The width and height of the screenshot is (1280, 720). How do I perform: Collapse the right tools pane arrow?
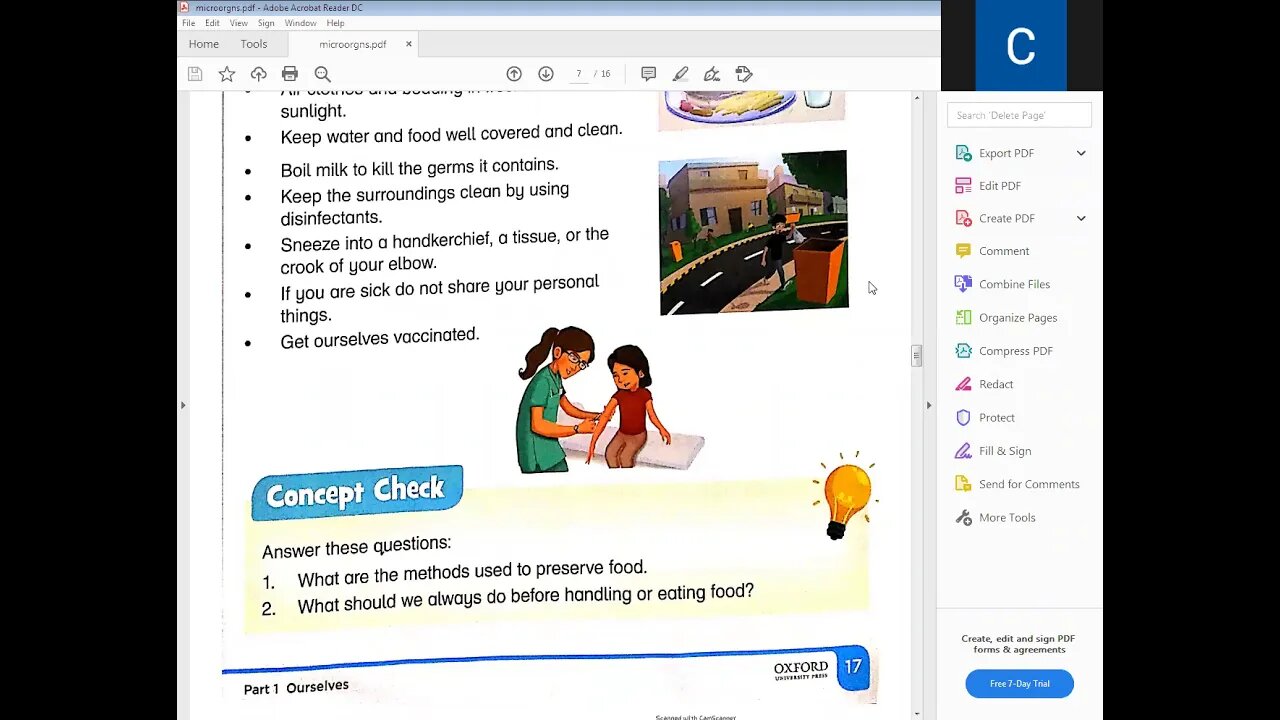pos(929,405)
